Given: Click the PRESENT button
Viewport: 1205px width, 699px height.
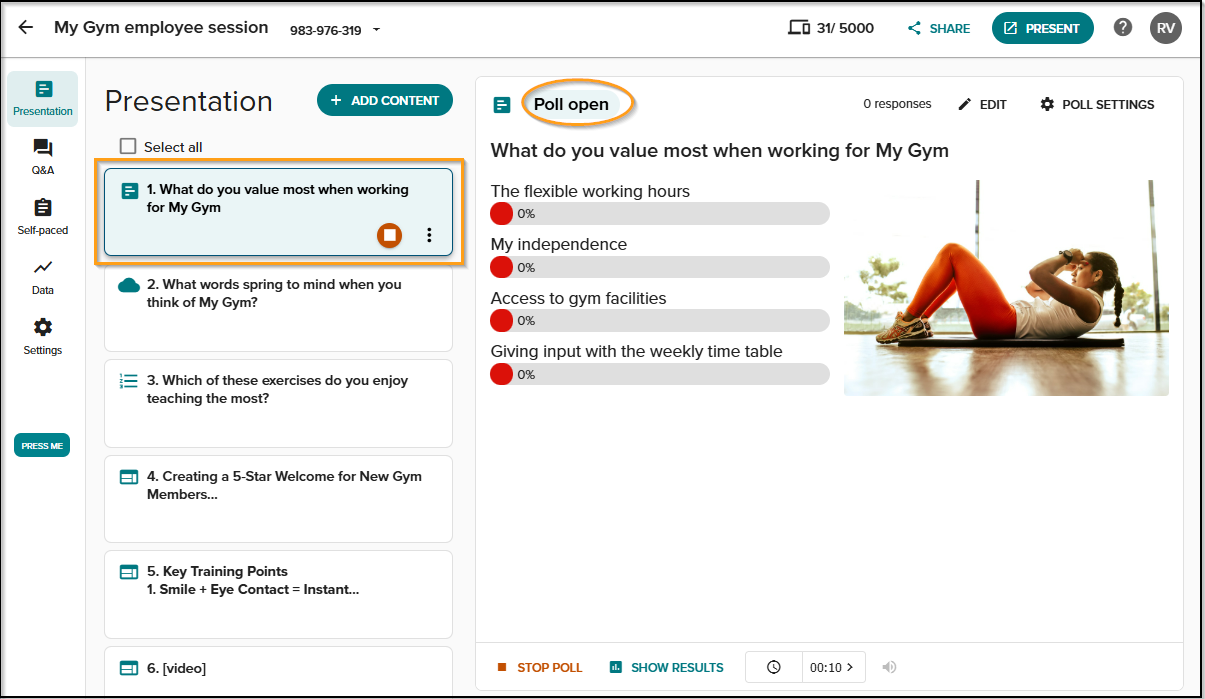Looking at the screenshot, I should pos(1042,28).
